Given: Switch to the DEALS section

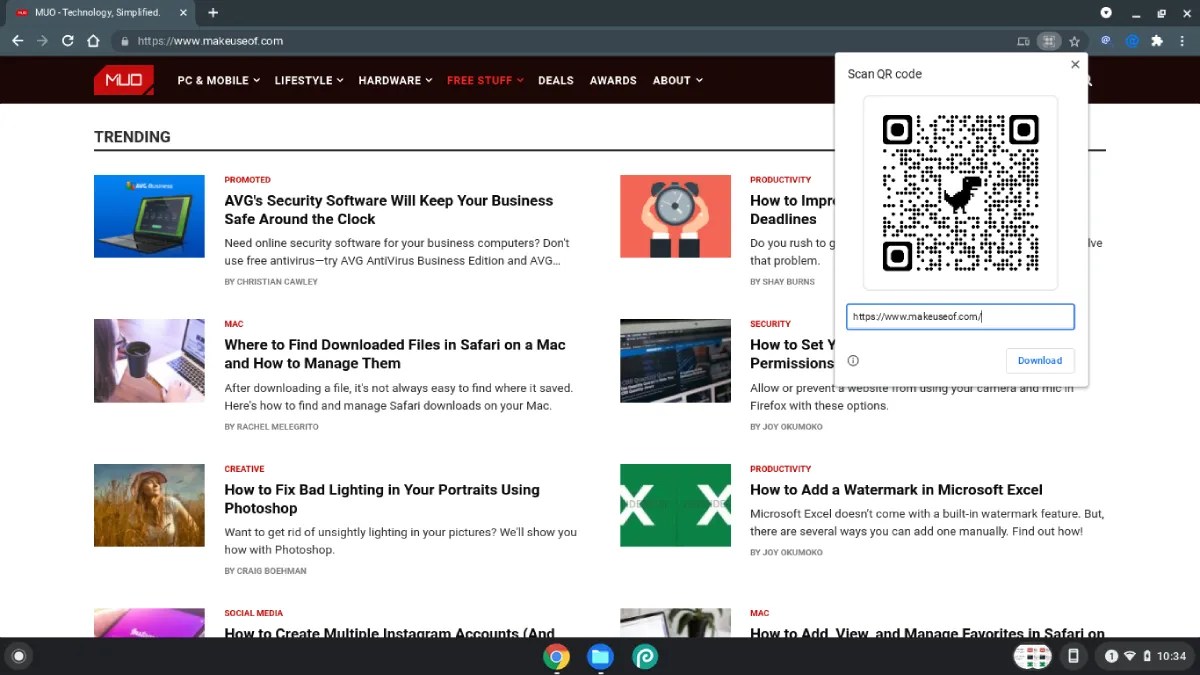Looking at the screenshot, I should (x=556, y=80).
